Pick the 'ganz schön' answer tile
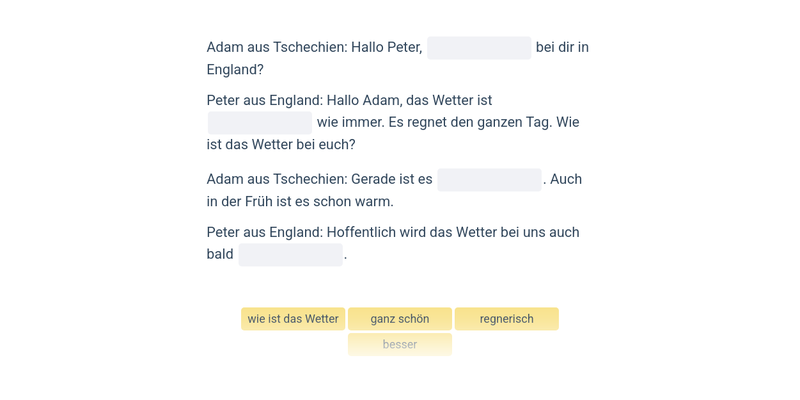800x400 pixels. click(399, 319)
